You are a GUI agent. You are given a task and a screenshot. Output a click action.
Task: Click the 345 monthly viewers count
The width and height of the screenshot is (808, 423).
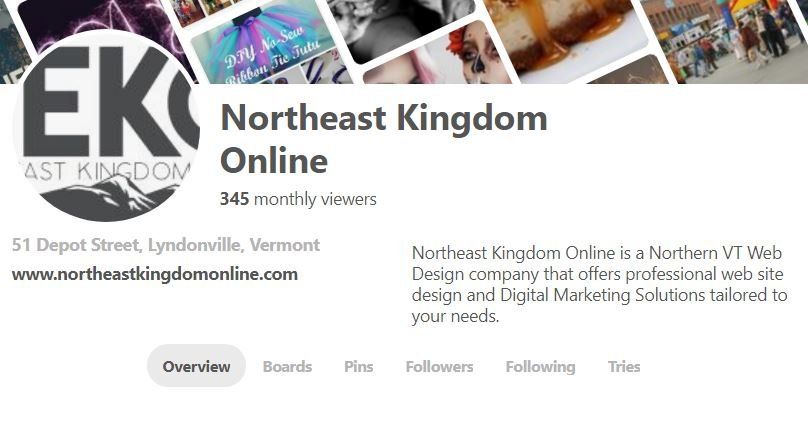point(298,199)
